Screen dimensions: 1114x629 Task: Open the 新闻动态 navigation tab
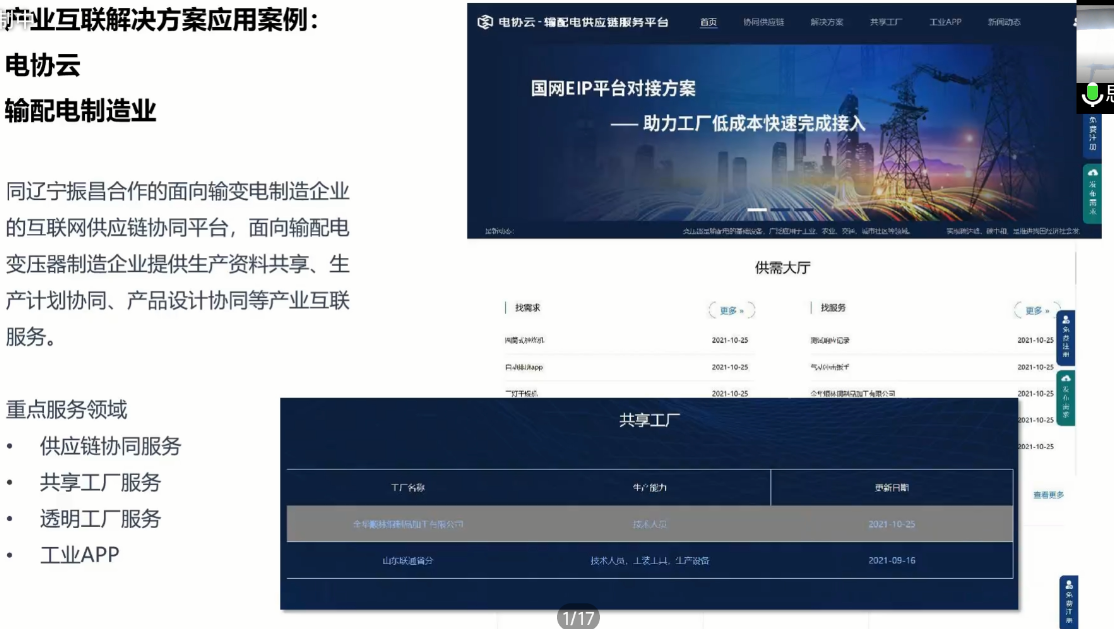click(1003, 22)
